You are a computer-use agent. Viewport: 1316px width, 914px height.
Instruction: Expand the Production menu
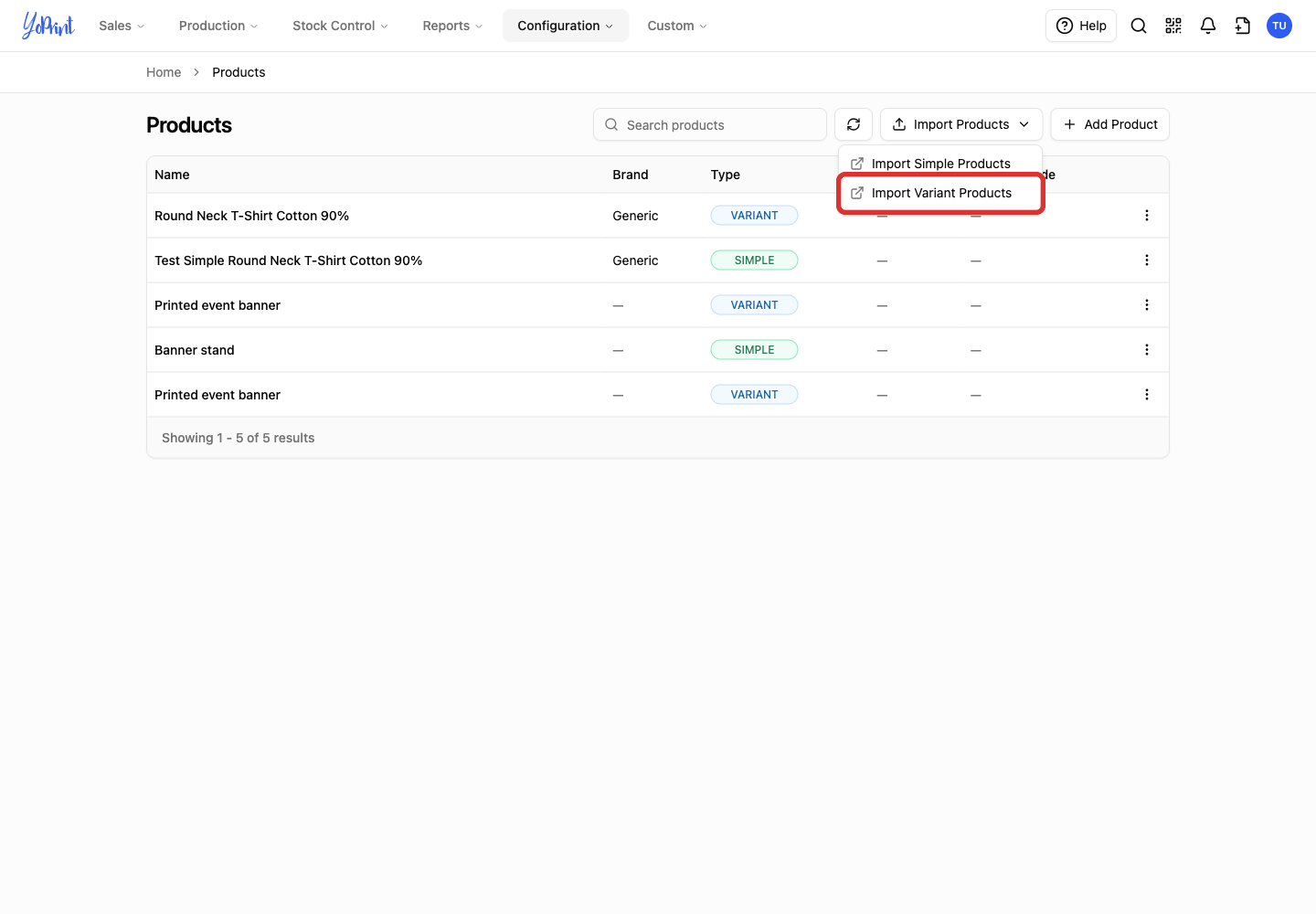(218, 26)
